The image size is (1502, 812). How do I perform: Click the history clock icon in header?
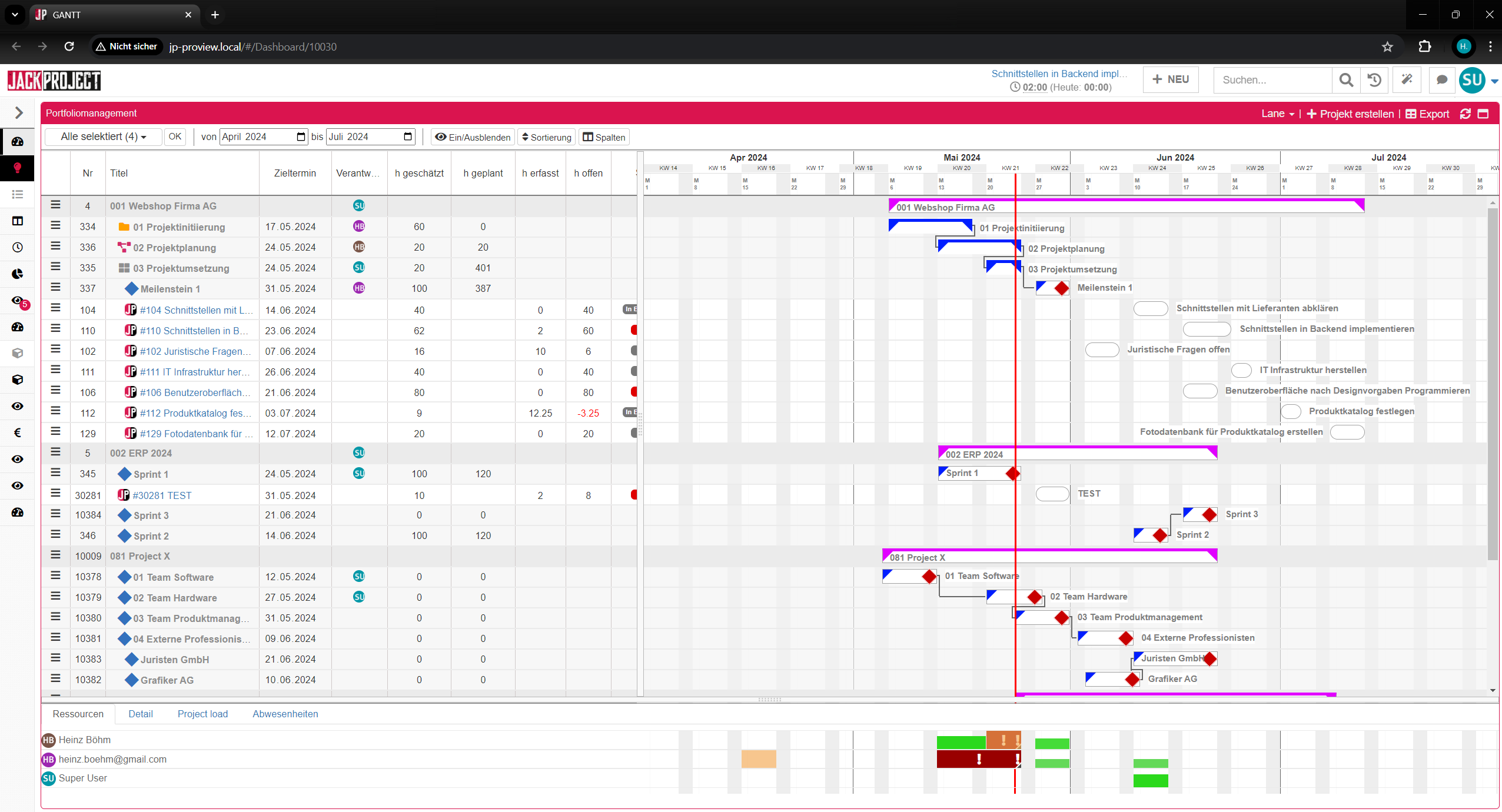pos(1374,80)
